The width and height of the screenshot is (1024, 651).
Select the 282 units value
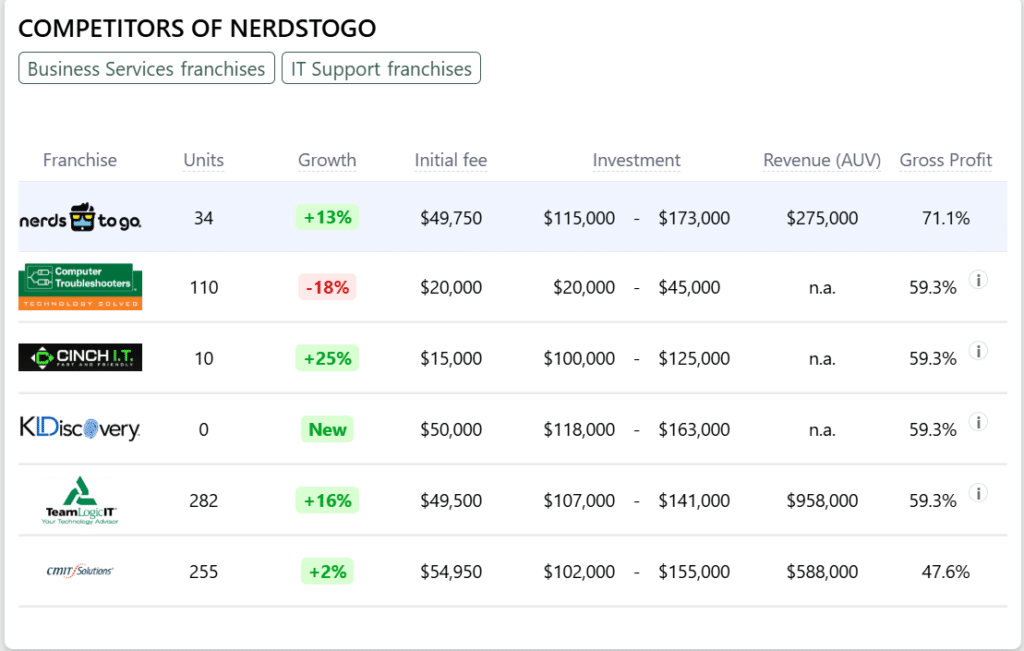204,501
